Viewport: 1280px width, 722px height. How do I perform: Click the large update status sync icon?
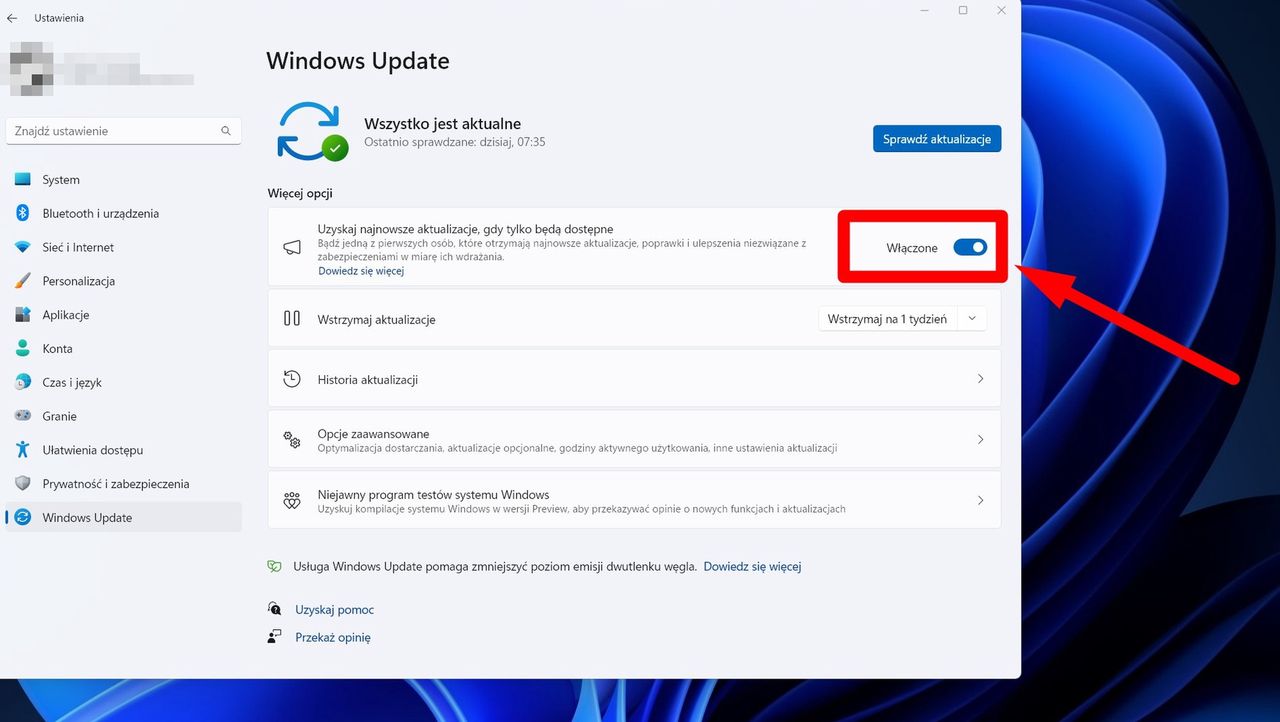pyautogui.click(x=311, y=131)
